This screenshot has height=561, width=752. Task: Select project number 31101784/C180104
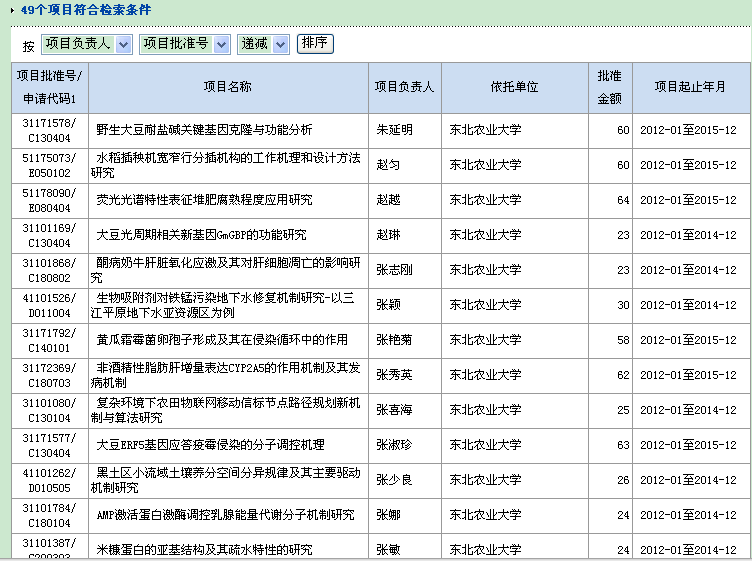point(49,515)
